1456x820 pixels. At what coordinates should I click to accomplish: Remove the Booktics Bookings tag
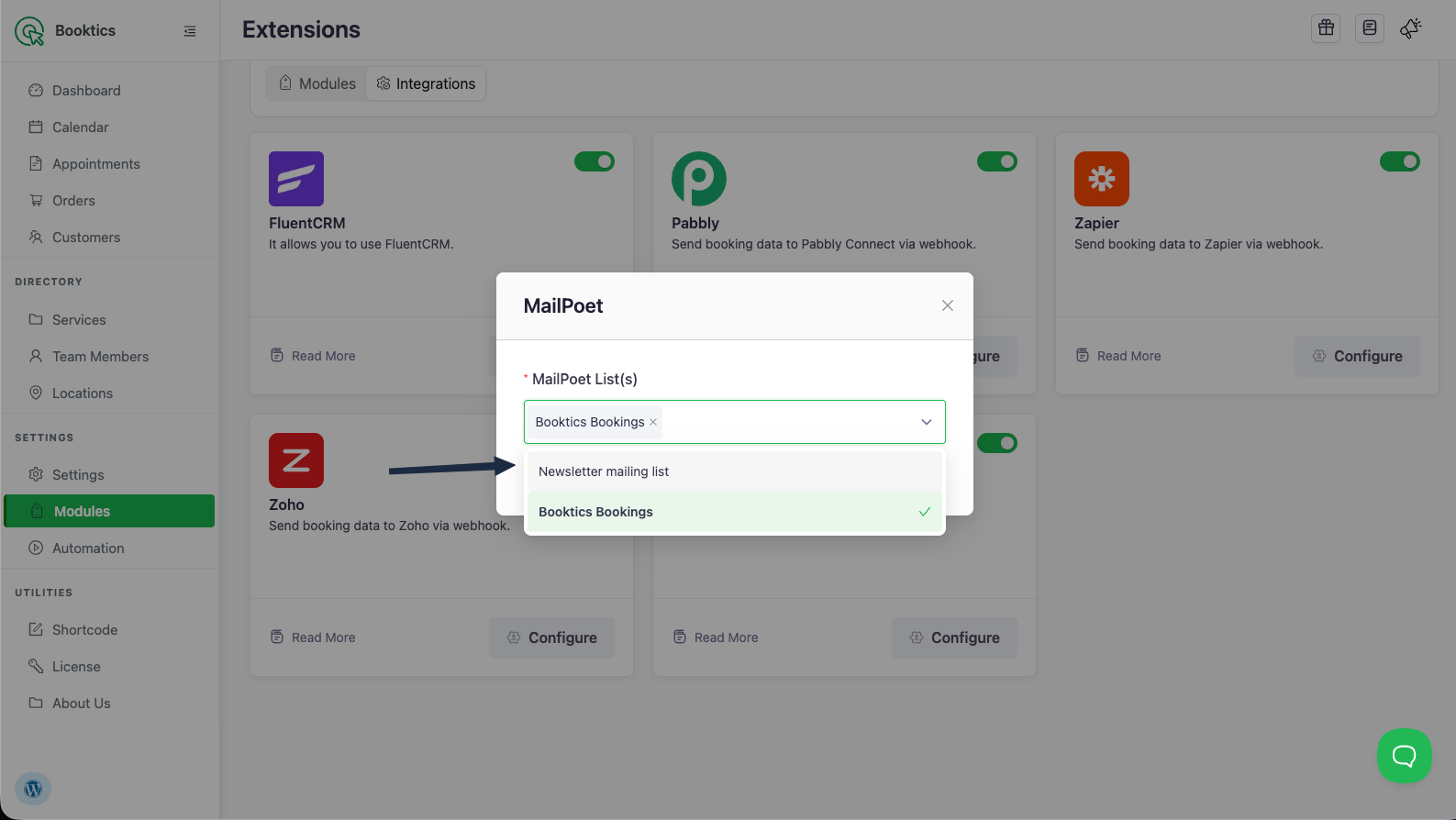(653, 422)
